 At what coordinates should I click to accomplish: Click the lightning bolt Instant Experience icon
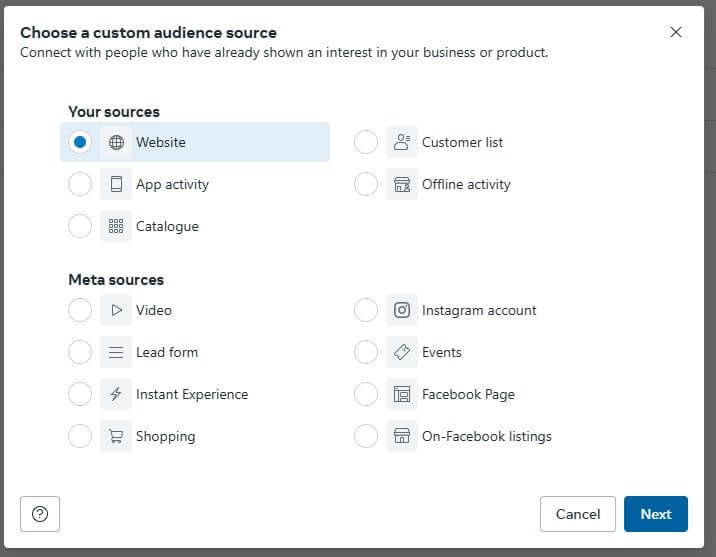click(116, 394)
